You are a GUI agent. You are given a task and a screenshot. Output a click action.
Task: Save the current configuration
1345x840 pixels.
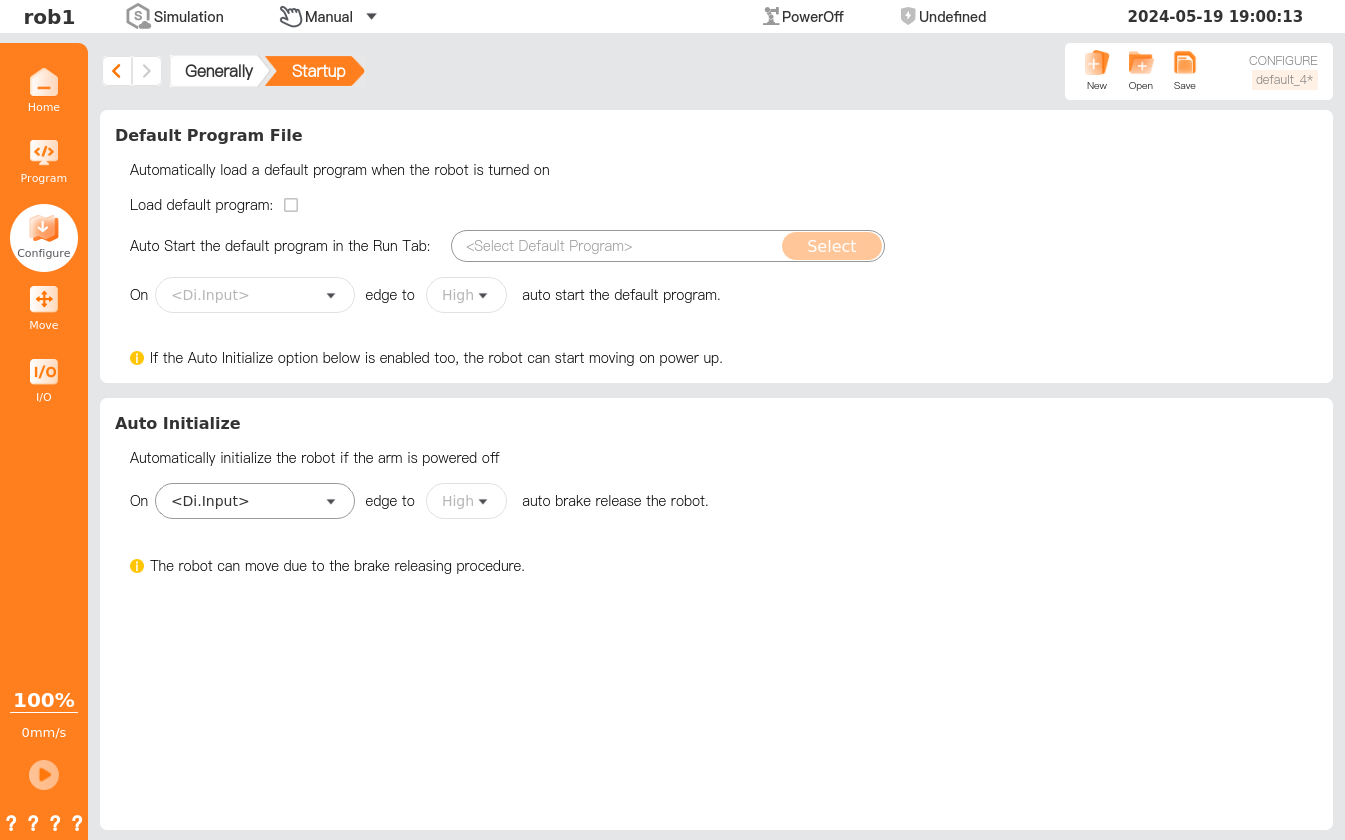click(1184, 64)
